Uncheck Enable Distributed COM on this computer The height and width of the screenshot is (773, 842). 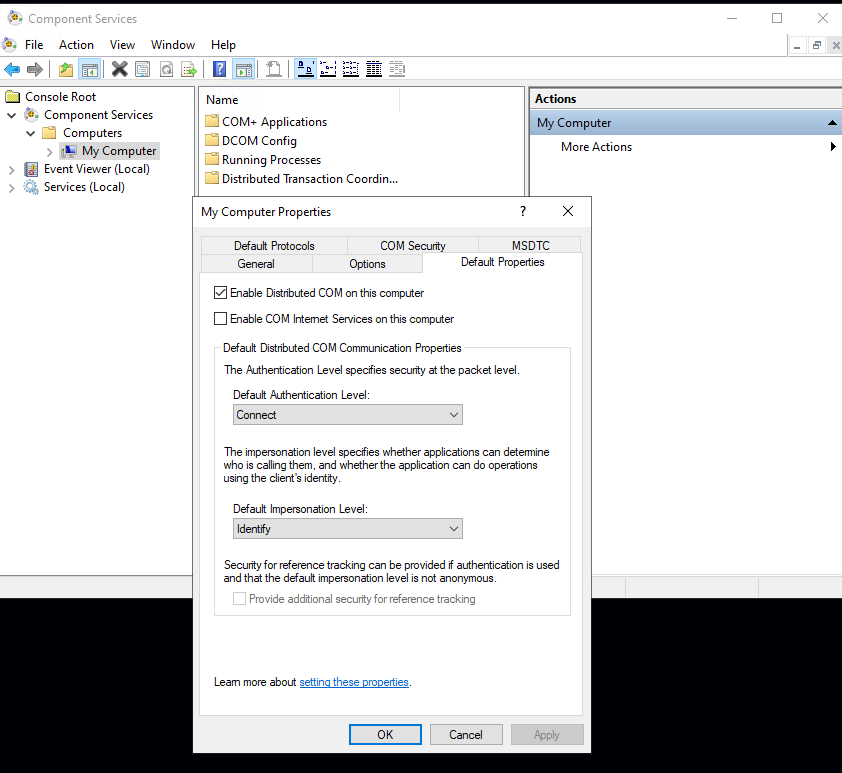(x=220, y=293)
